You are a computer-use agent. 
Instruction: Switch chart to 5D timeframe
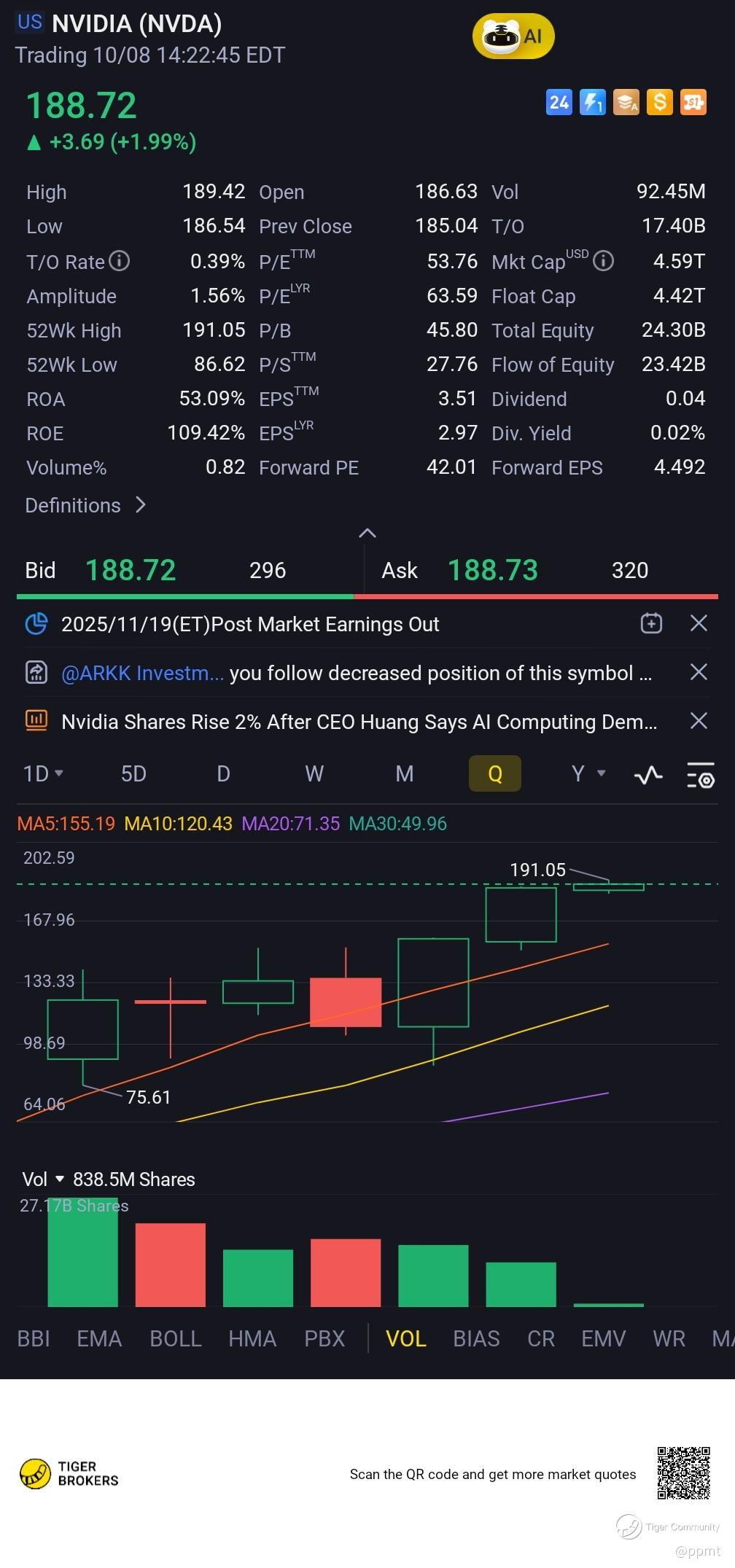click(133, 773)
